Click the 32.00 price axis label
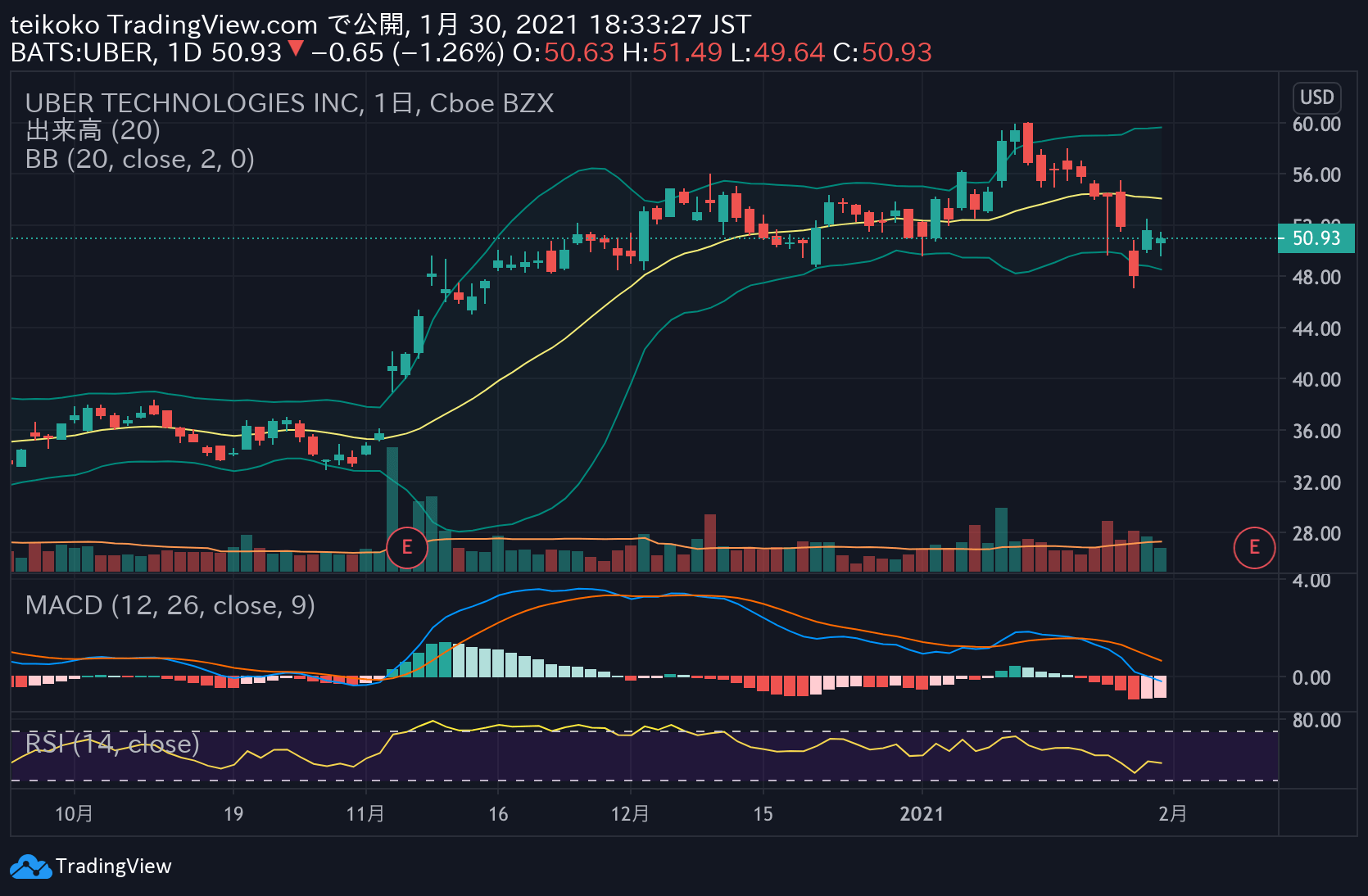This screenshot has width=1368, height=896. 1316,482
